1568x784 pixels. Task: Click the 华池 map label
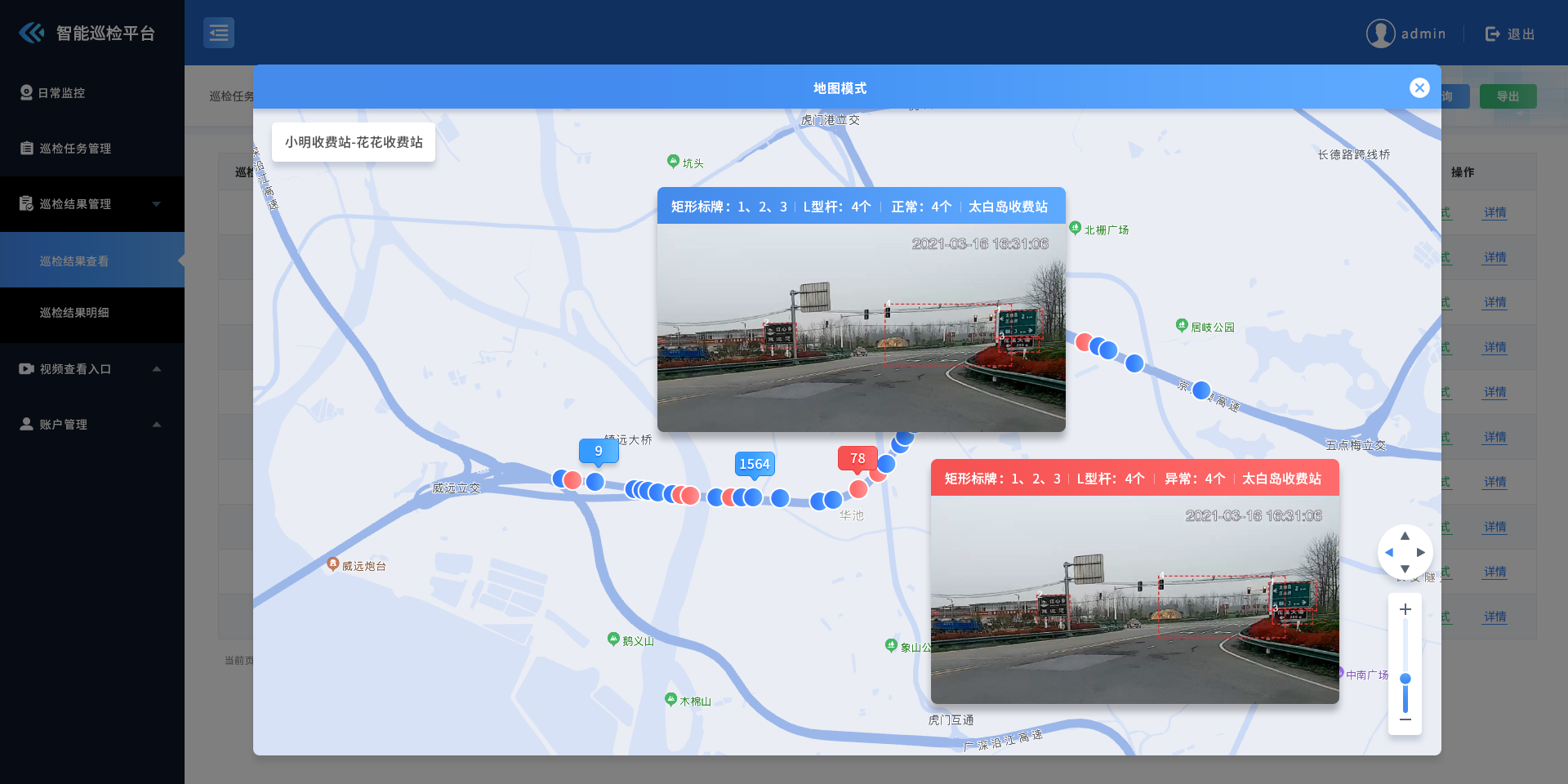coord(852,515)
